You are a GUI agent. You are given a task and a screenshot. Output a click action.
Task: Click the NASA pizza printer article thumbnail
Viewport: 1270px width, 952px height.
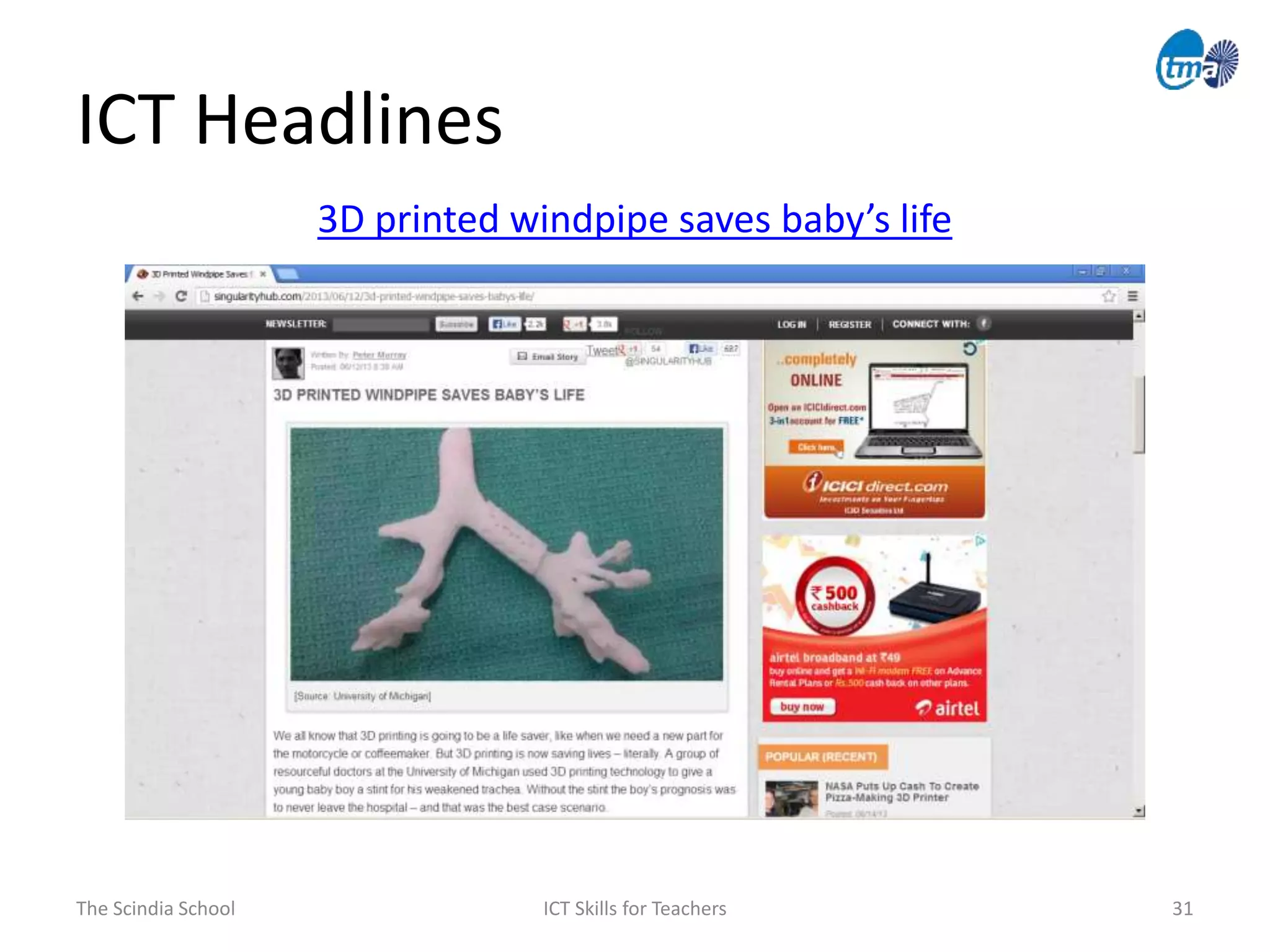coord(791,799)
